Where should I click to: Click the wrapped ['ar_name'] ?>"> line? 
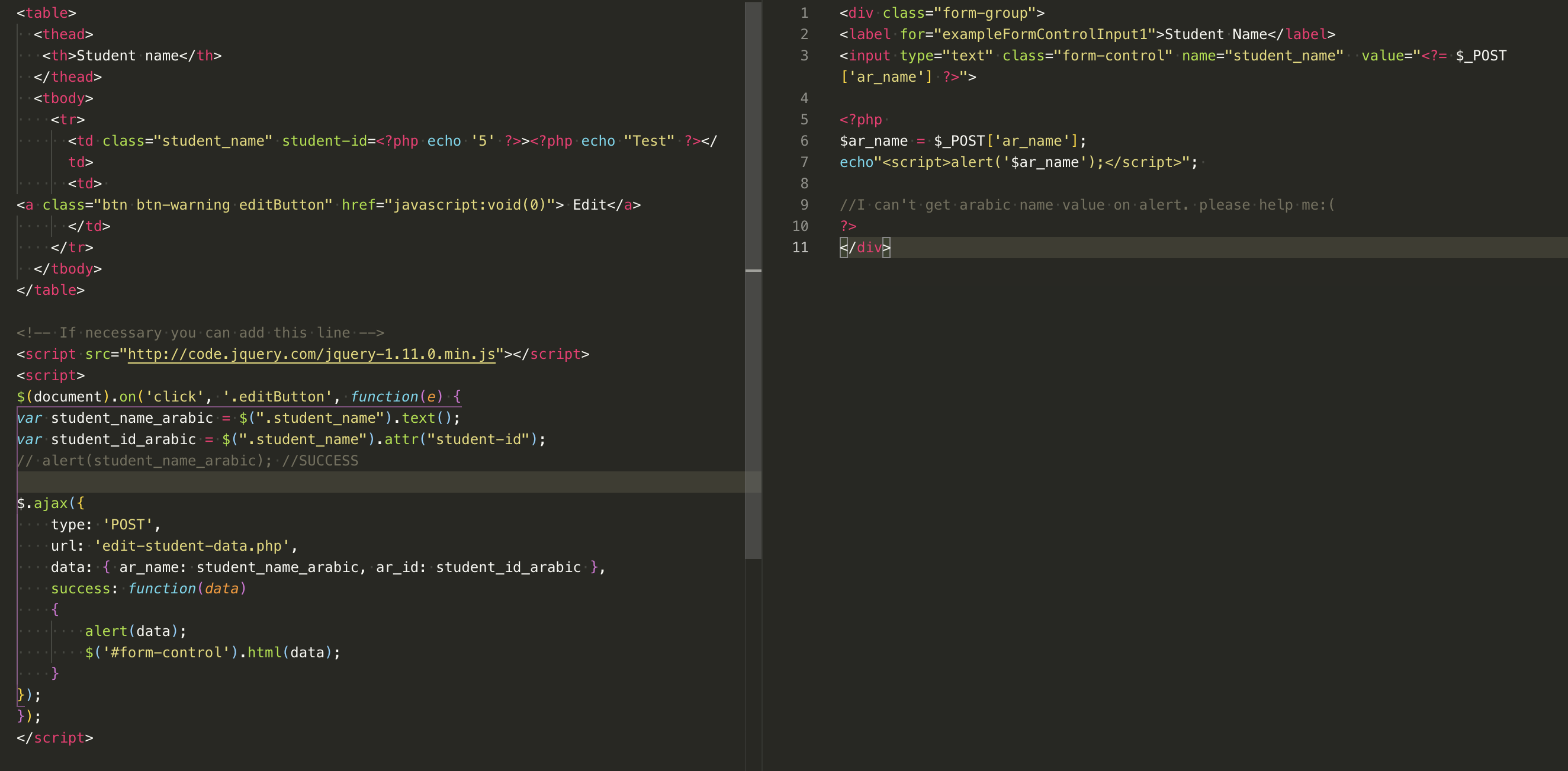point(908,76)
